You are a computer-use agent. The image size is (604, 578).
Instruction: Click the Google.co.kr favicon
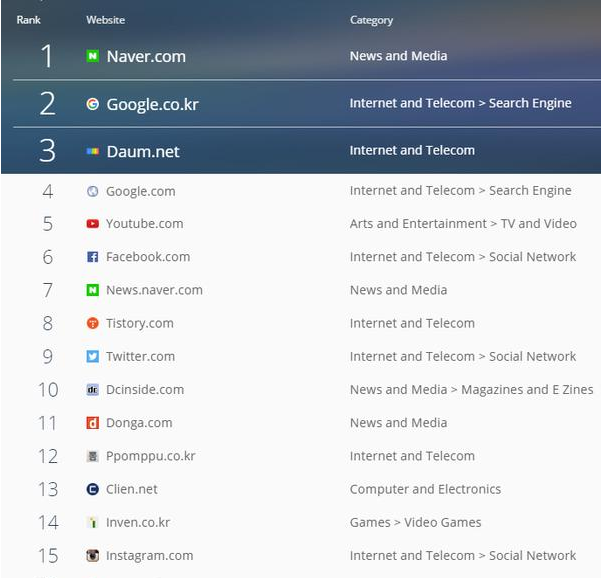coord(92,104)
